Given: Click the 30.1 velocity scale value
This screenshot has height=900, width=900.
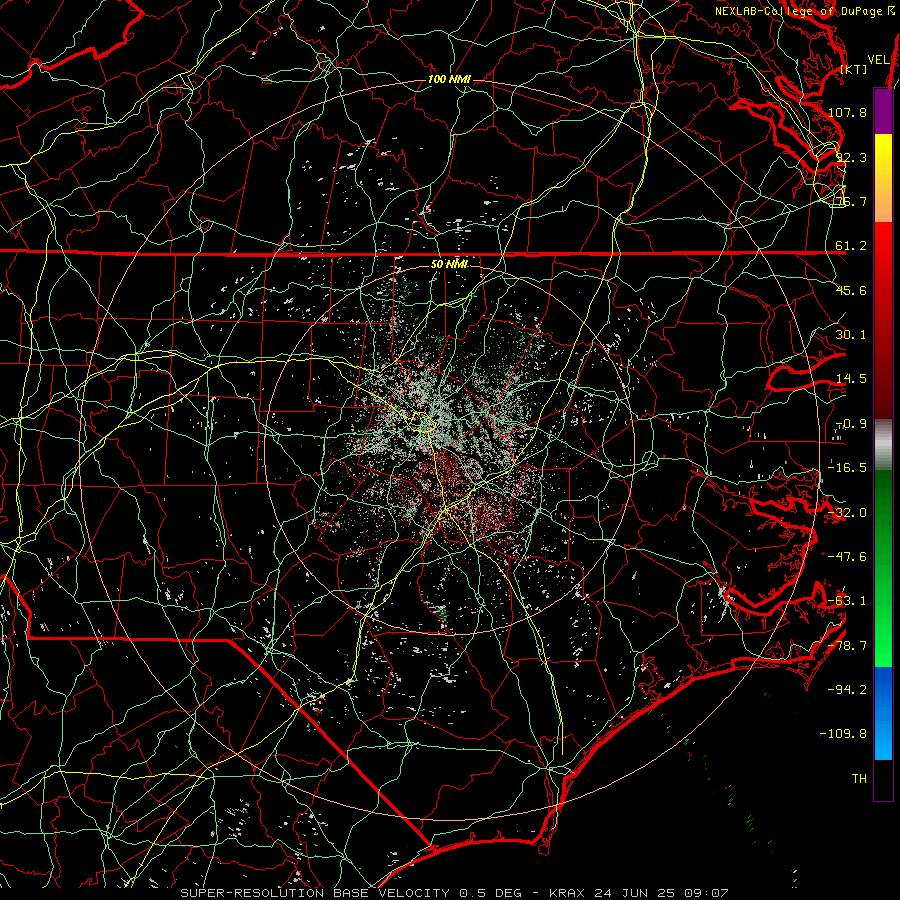Looking at the screenshot, I should 851,335.
